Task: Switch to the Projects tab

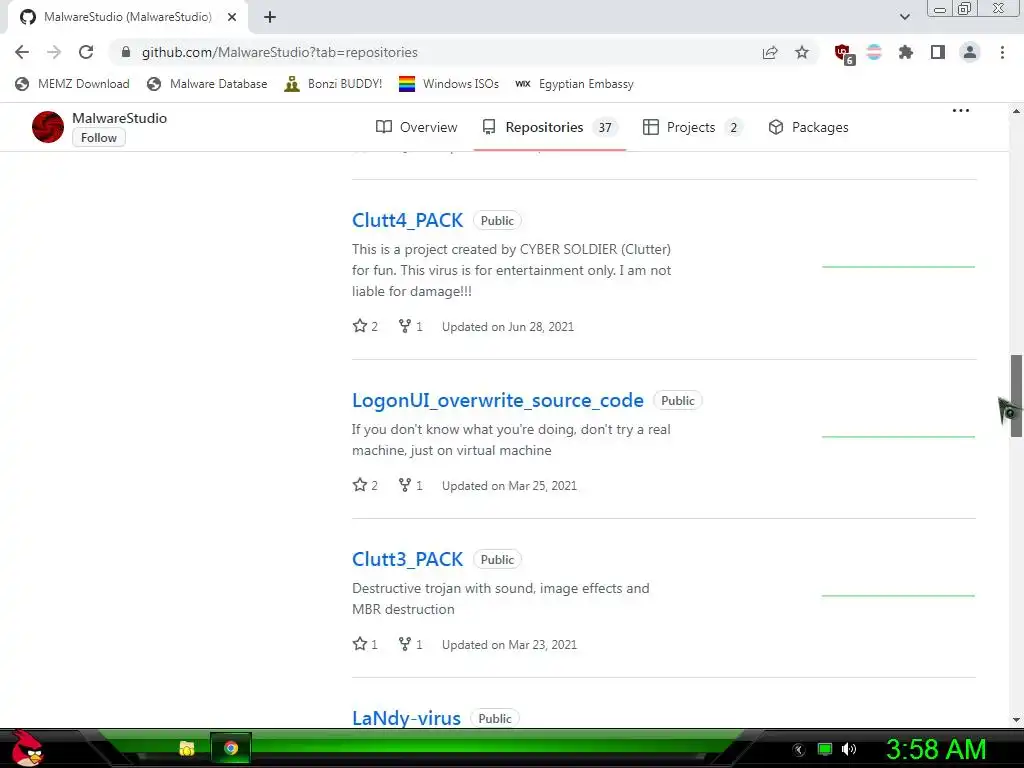Action: [692, 127]
